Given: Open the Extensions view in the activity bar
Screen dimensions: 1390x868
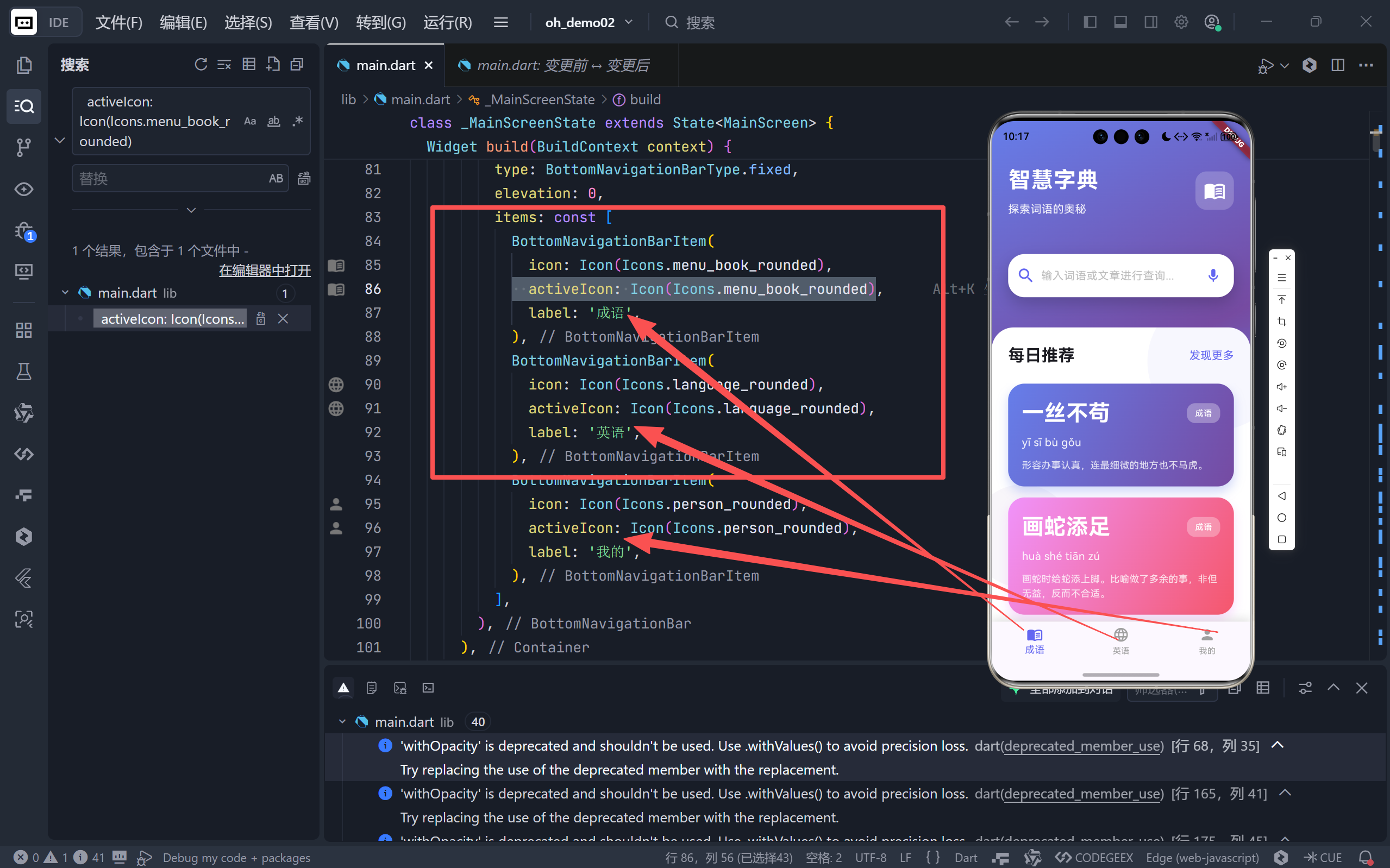Looking at the screenshot, I should point(23,330).
